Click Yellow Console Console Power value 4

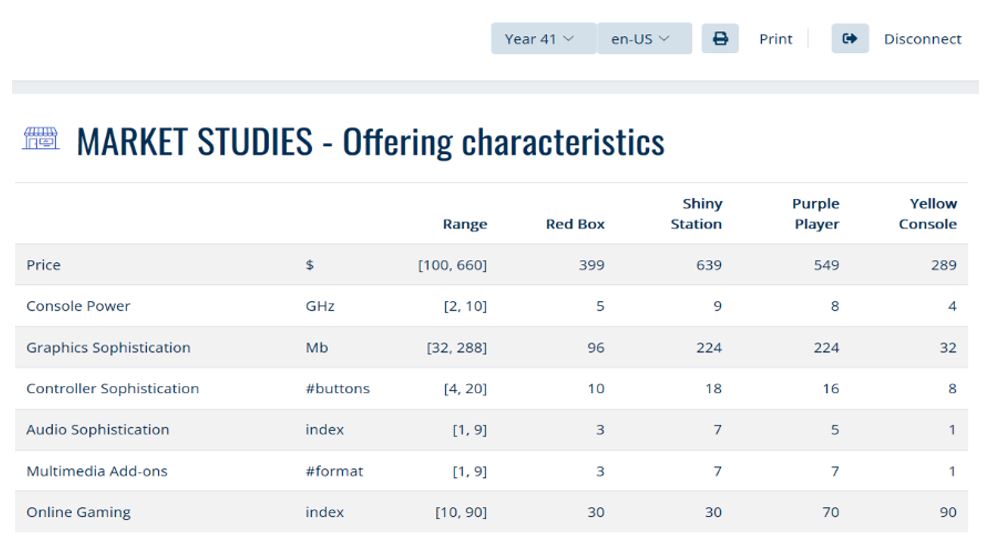coord(952,306)
